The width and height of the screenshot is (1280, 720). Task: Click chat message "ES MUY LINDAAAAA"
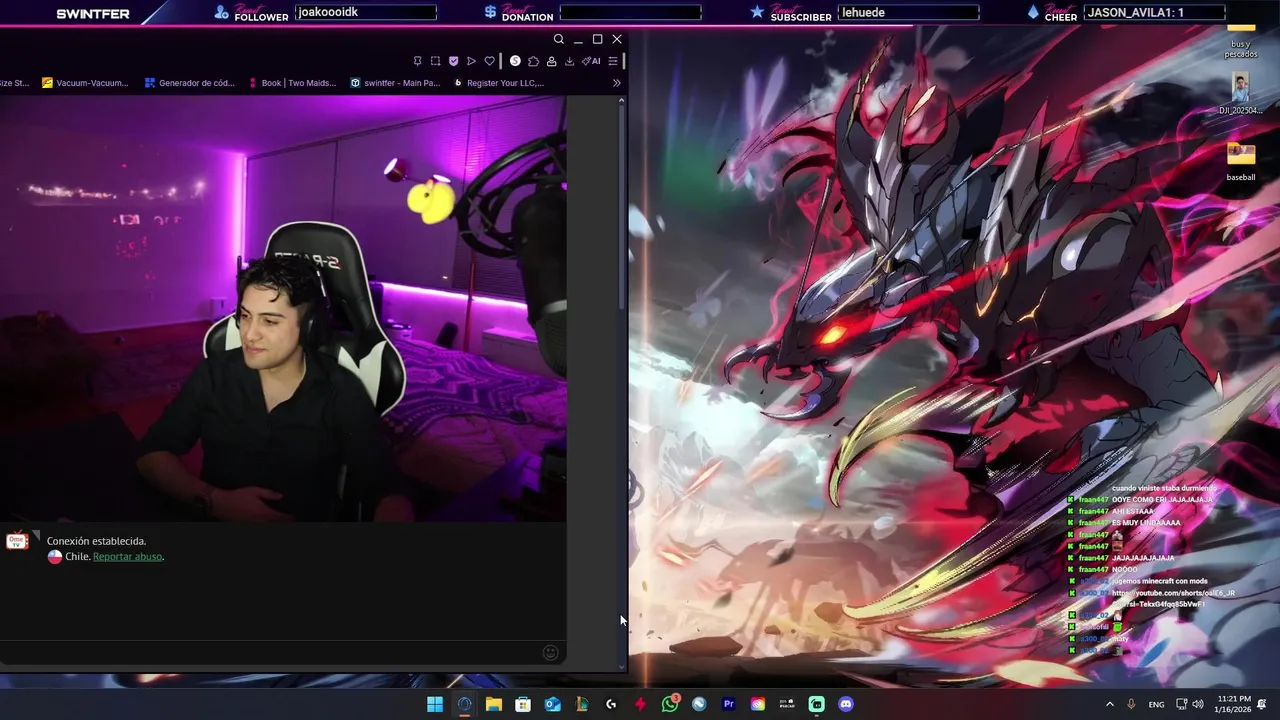tap(1146, 523)
